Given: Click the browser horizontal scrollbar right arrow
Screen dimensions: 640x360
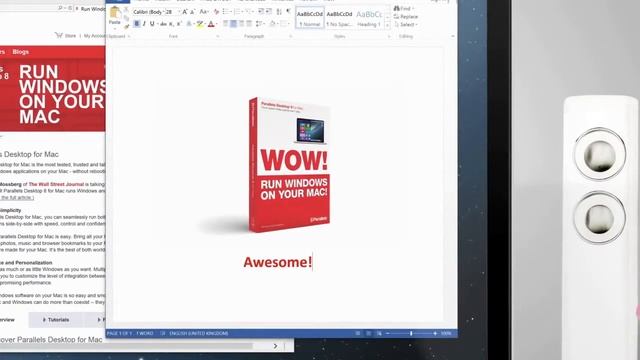Looking at the screenshot, I should [275, 346].
